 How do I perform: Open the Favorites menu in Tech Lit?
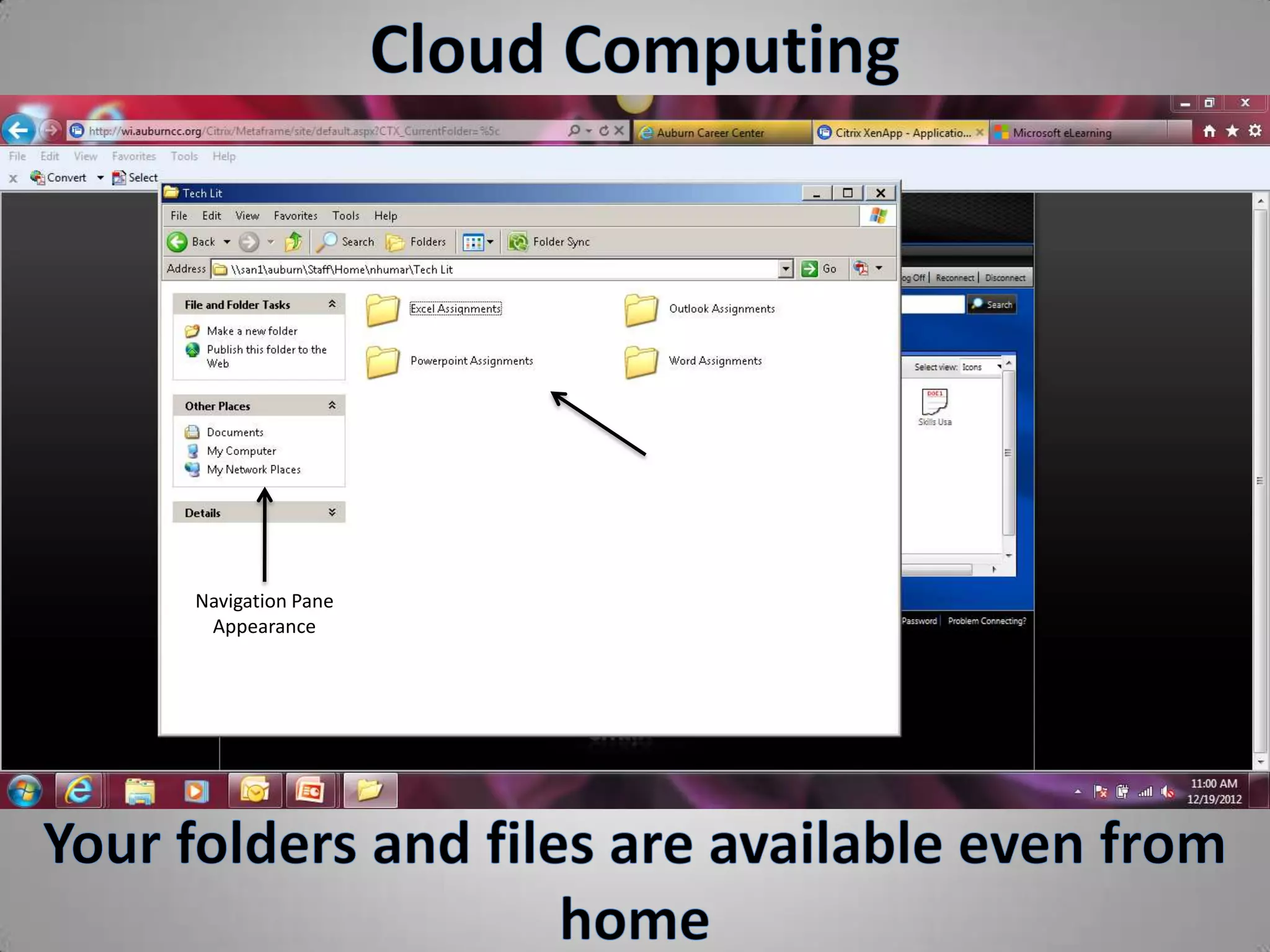pos(295,216)
